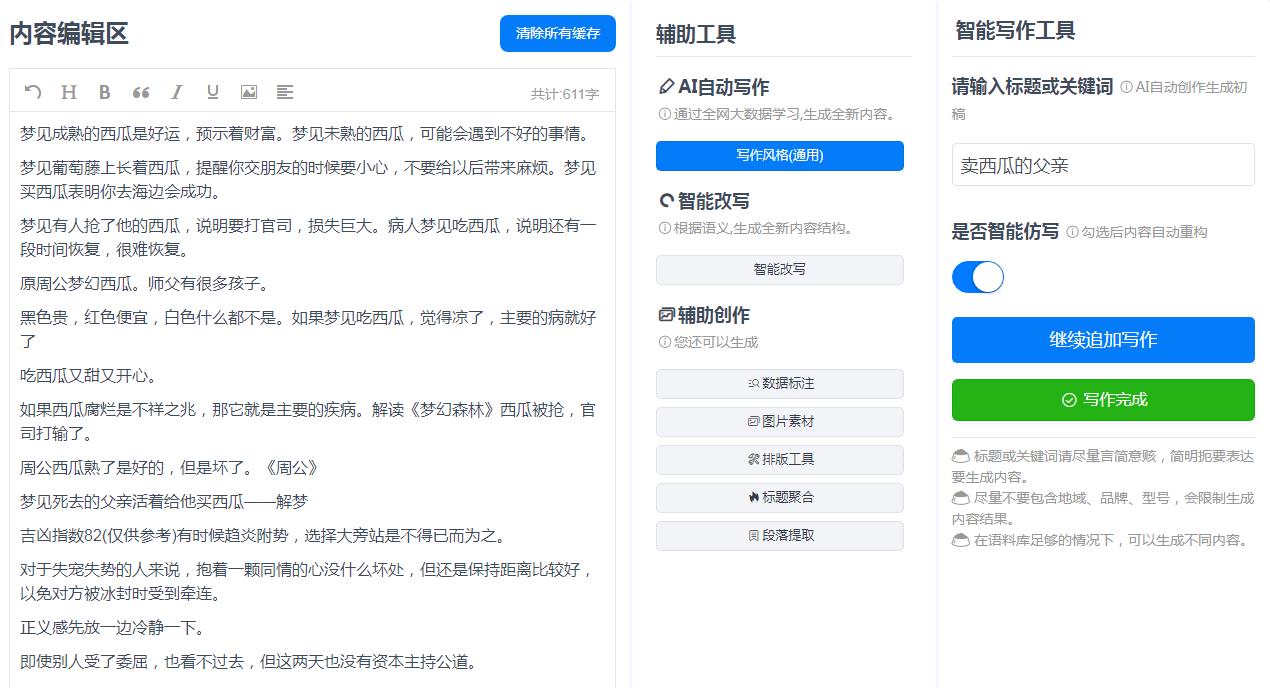Click the undo icon in the editor toolbar
The width and height of the screenshot is (1270, 688).
coord(31,92)
